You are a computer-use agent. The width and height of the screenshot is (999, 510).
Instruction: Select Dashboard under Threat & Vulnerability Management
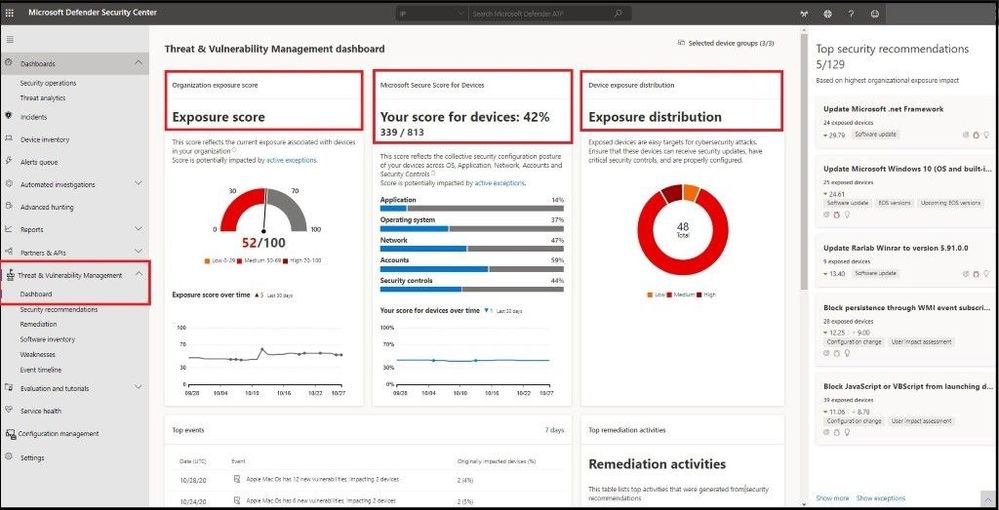(36, 294)
